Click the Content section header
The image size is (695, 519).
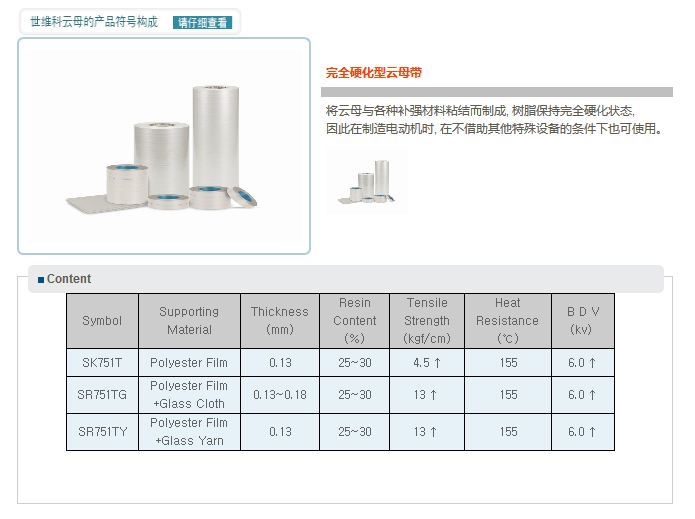[69, 279]
